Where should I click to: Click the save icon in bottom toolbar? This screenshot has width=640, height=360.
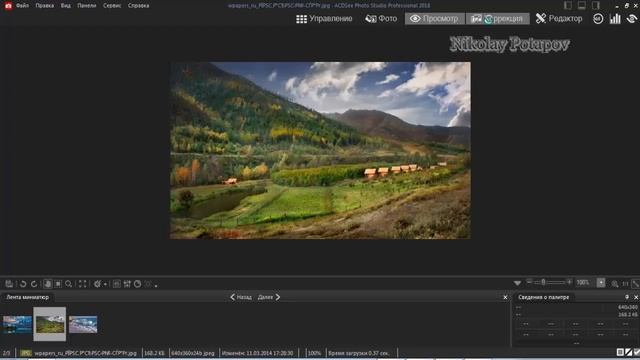9,284
